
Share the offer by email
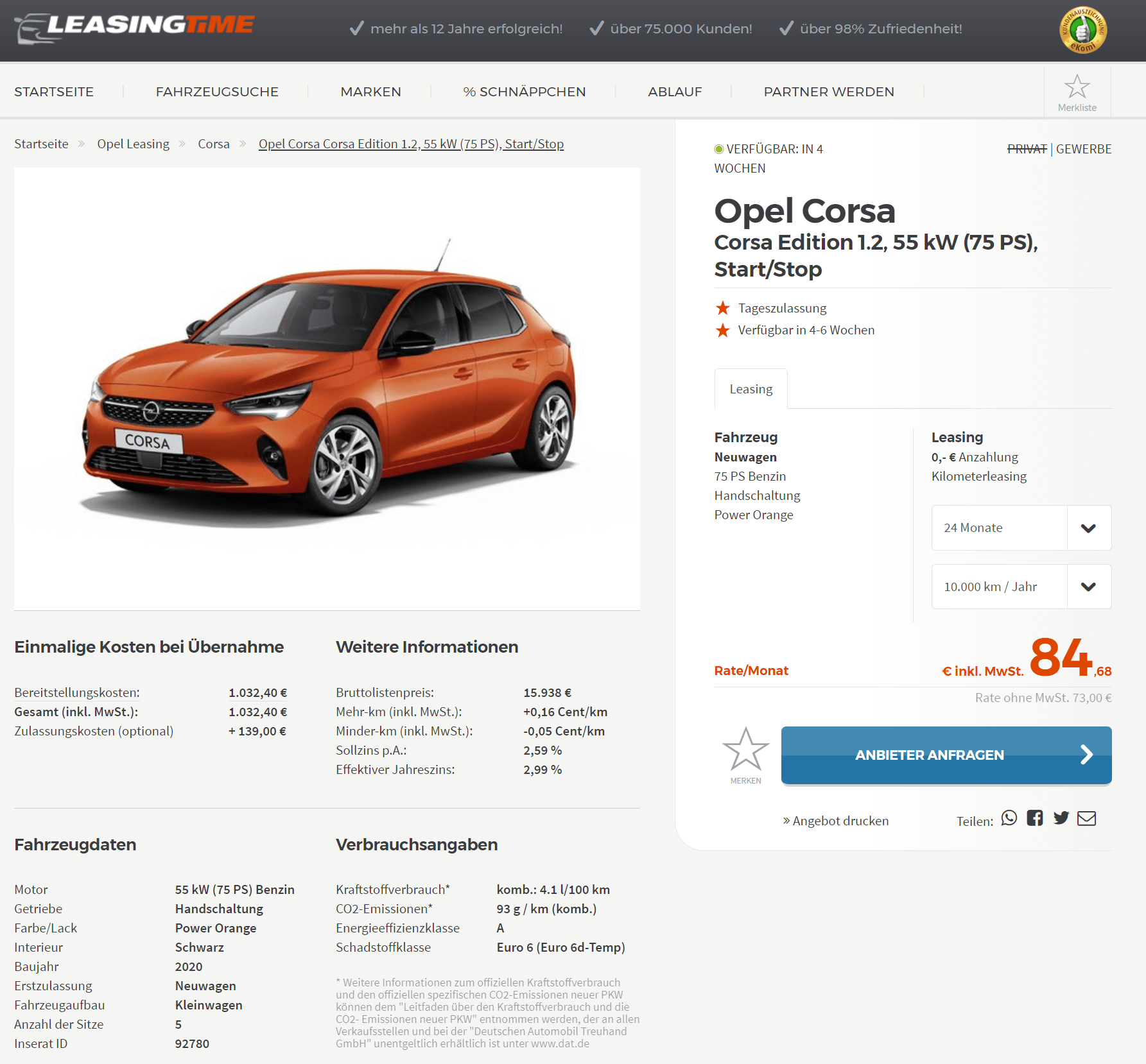(1087, 818)
